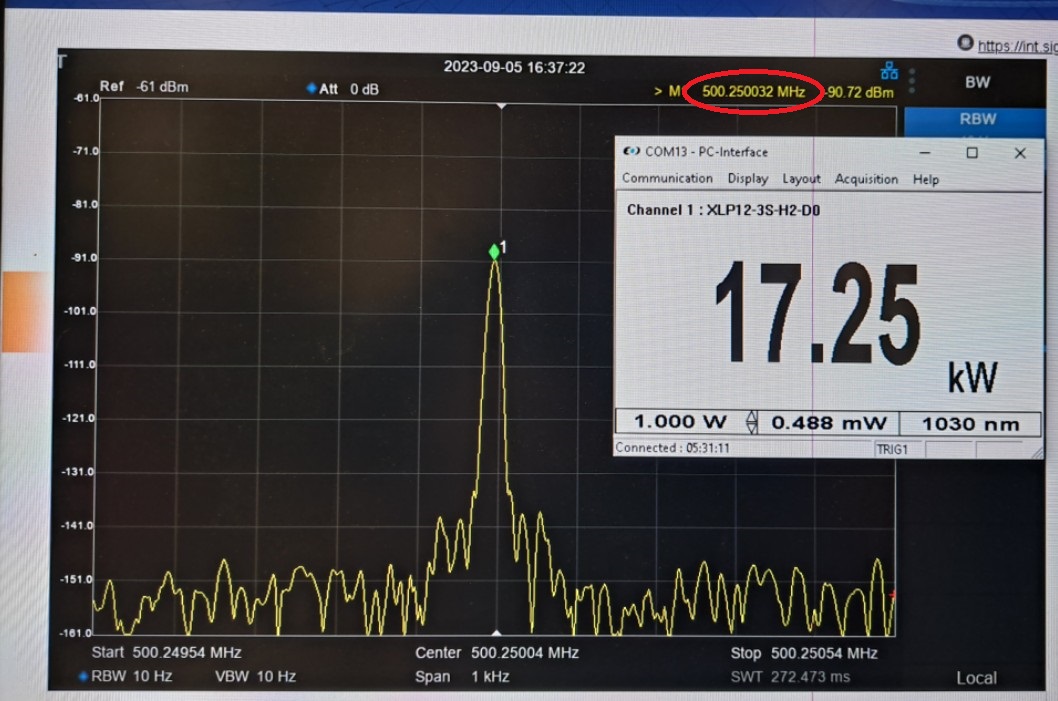Click the PC-Interface app icon in the title bar
Screen dimensions: 1058x701
coord(631,152)
